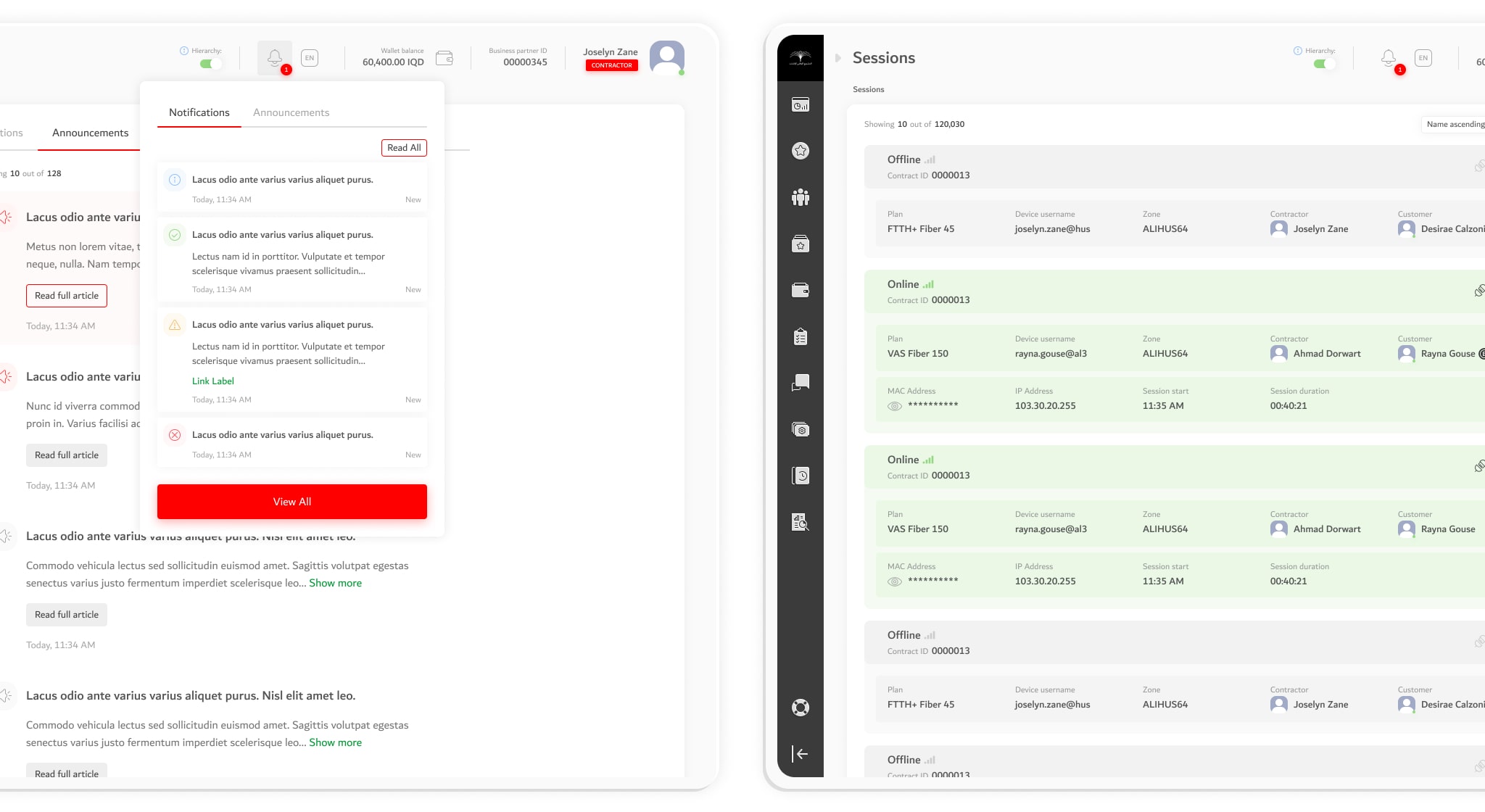Image resolution: width=1485 pixels, height=812 pixels.
Task: Click the people group sidebar icon
Action: tap(801, 197)
